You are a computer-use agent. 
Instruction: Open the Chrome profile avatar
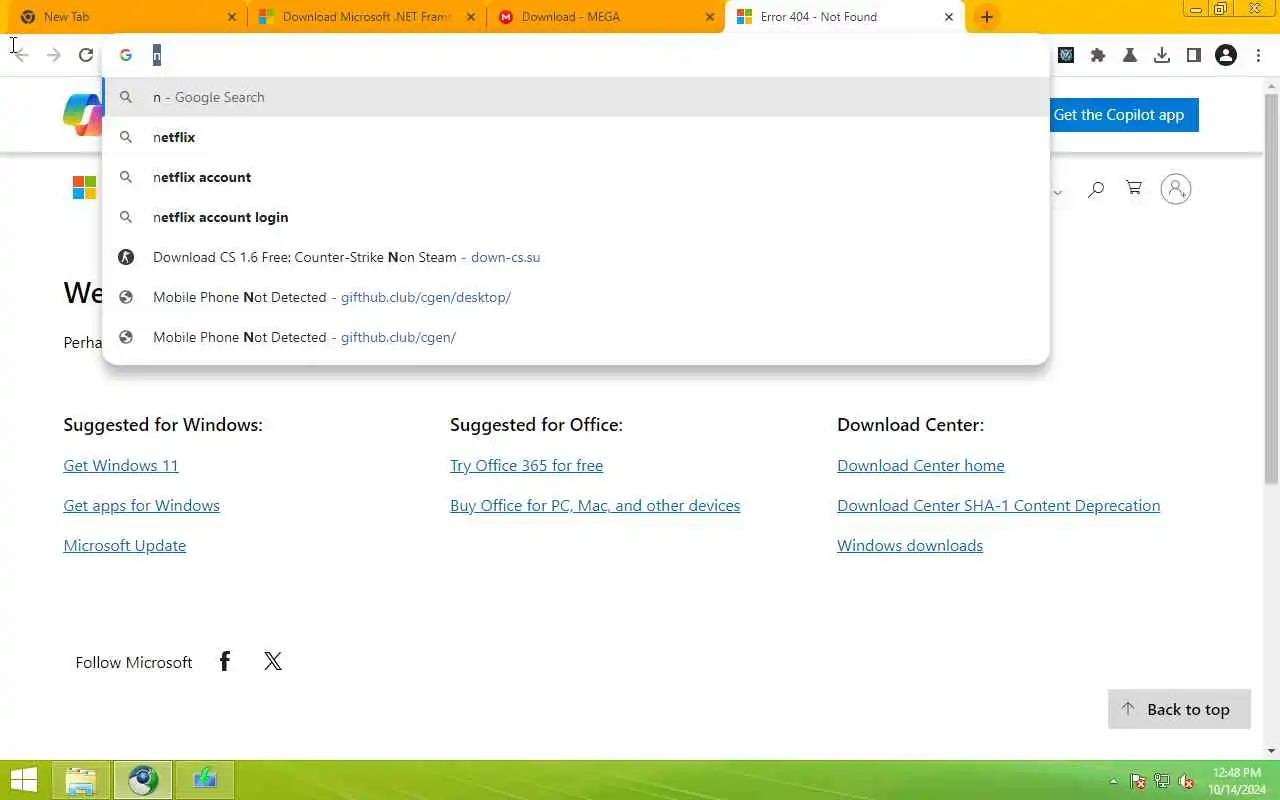[1226, 56]
